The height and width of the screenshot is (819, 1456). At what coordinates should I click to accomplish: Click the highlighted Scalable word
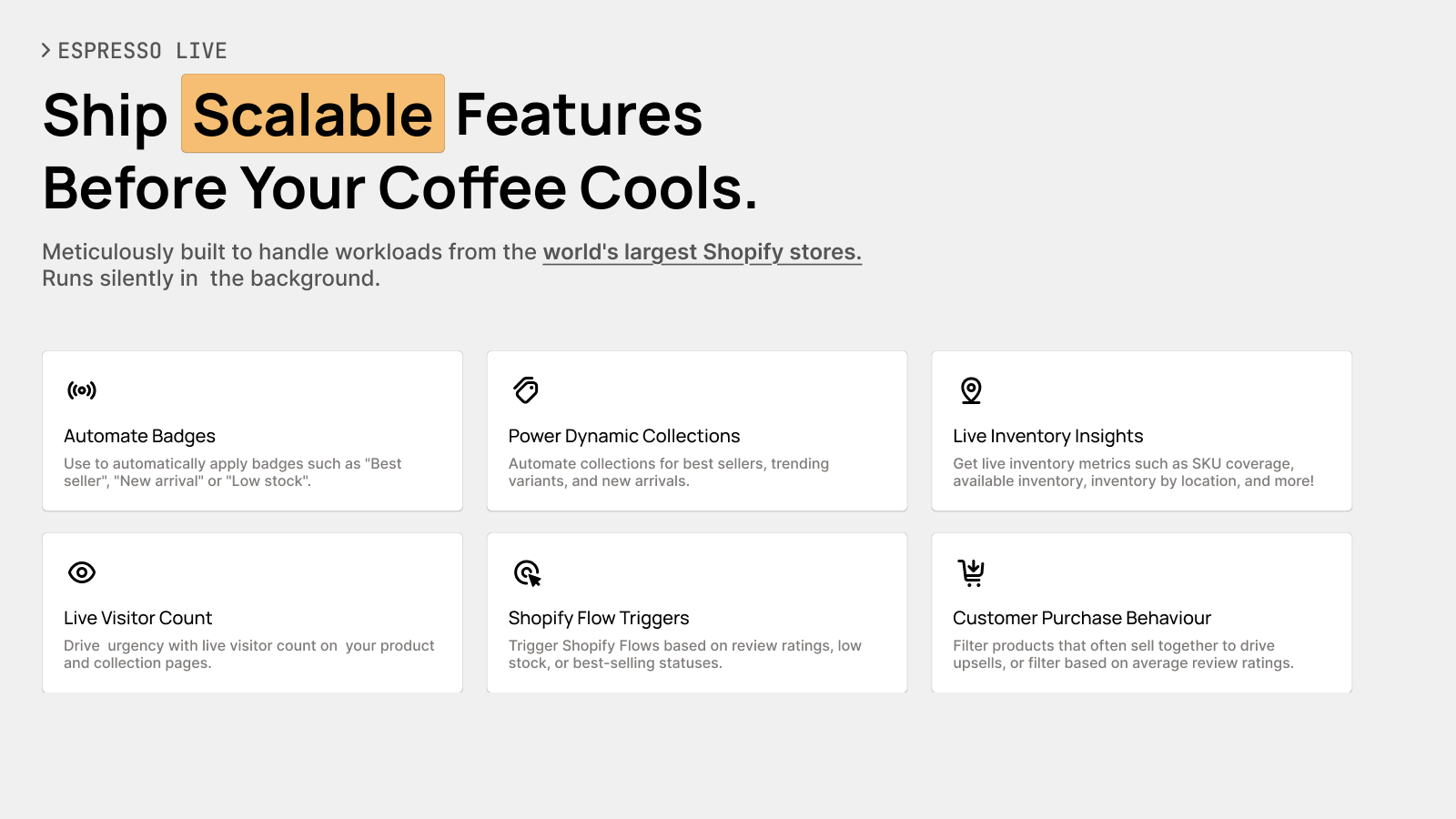pos(313,114)
